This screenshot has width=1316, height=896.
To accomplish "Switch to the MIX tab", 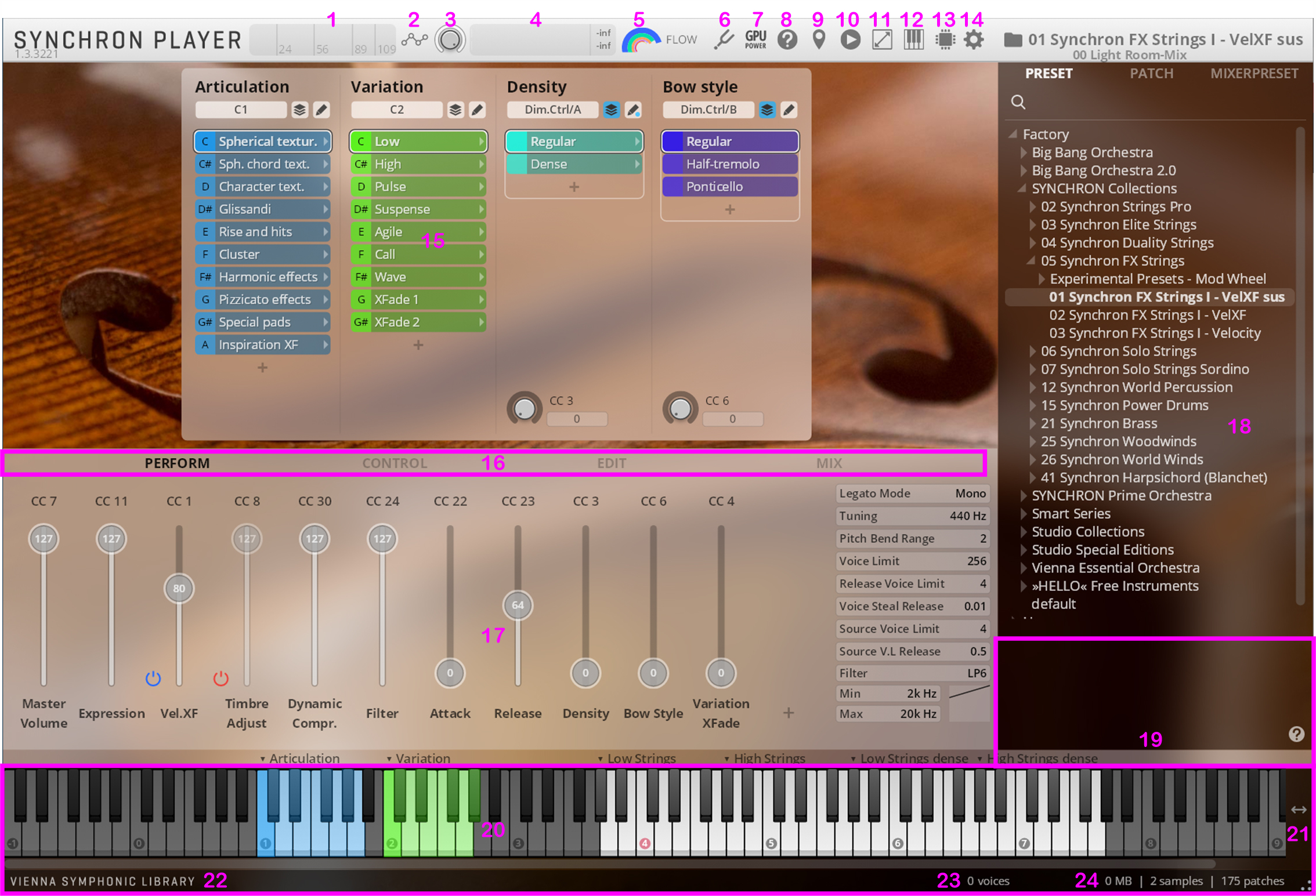I will [829, 463].
